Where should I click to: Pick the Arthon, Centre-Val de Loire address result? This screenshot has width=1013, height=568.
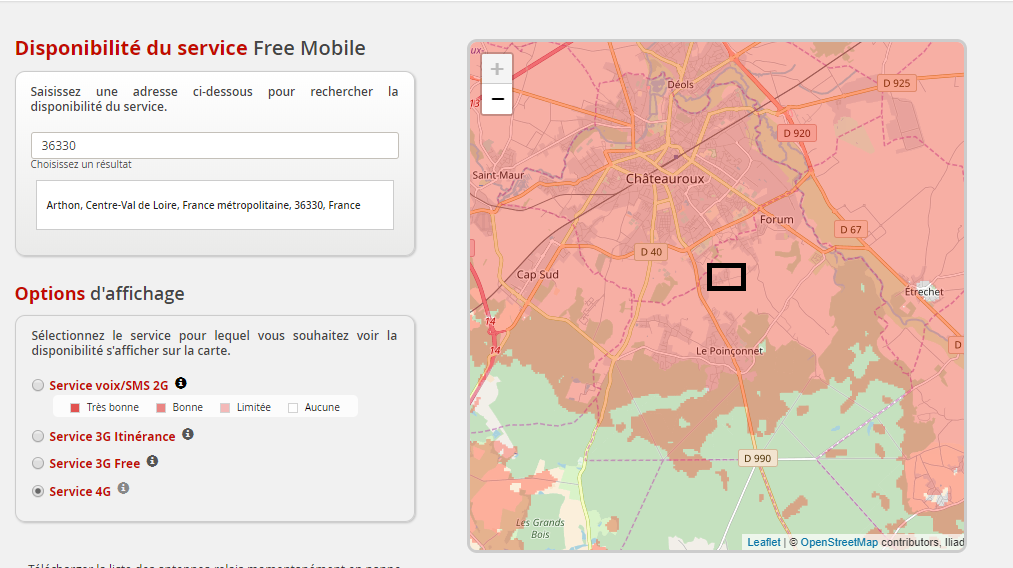203,205
